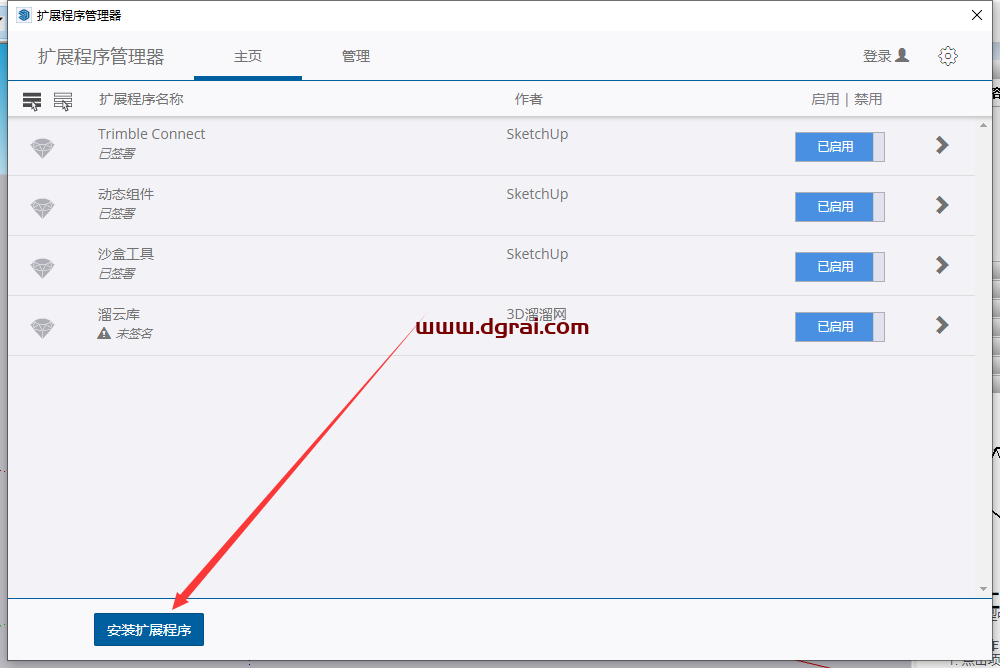Viewport: 1000px width, 668px height.
Task: Click the 作者 column header
Action: point(529,100)
